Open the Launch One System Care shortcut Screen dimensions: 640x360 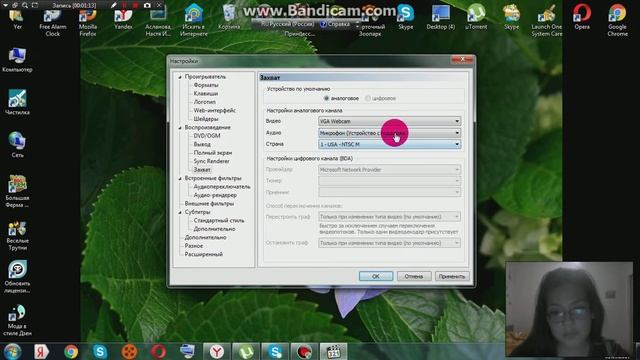click(x=547, y=20)
